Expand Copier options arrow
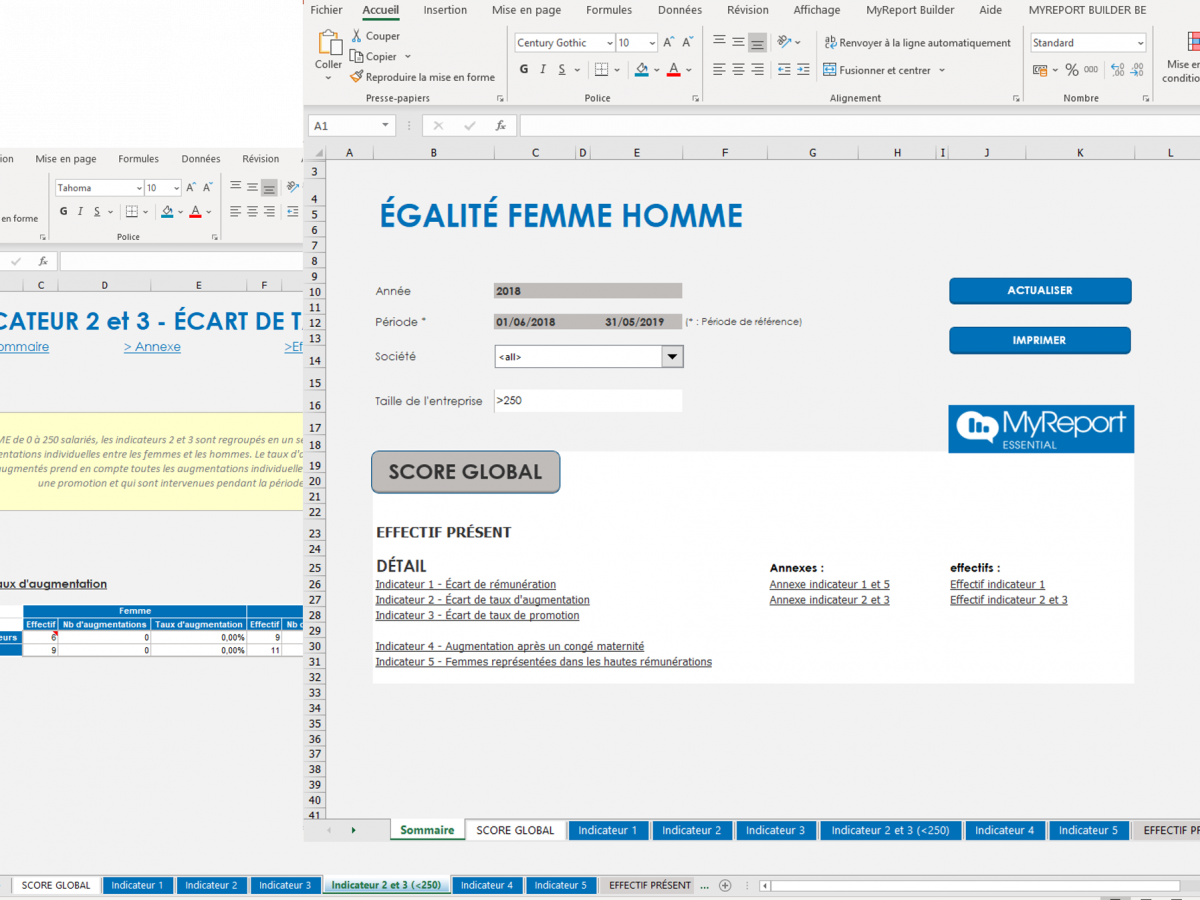The image size is (1200, 900). click(407, 57)
